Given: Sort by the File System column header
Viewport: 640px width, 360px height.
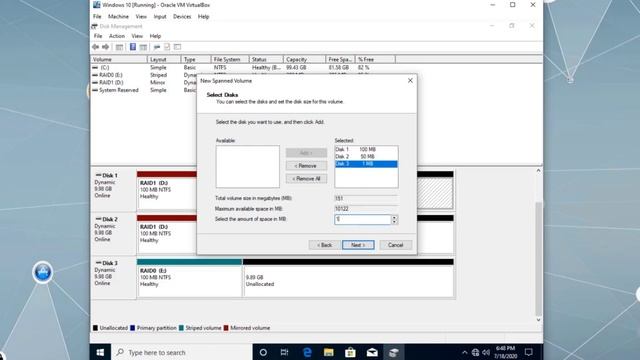Looking at the screenshot, I should [230, 59].
